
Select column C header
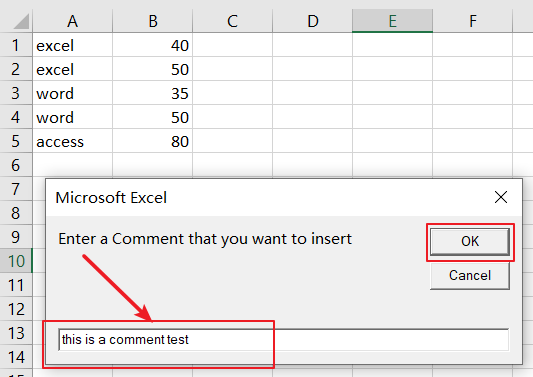point(233,21)
